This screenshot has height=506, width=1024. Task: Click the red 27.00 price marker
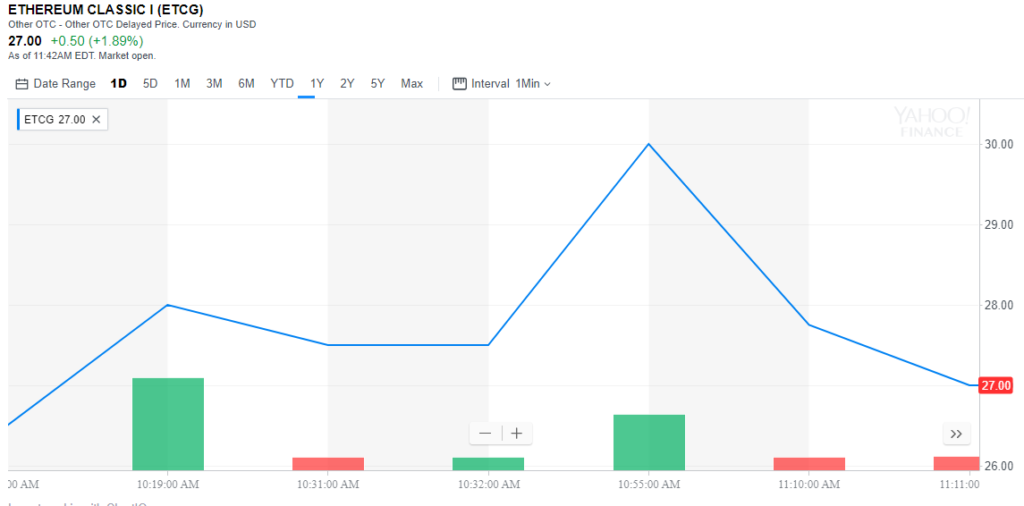click(x=997, y=386)
